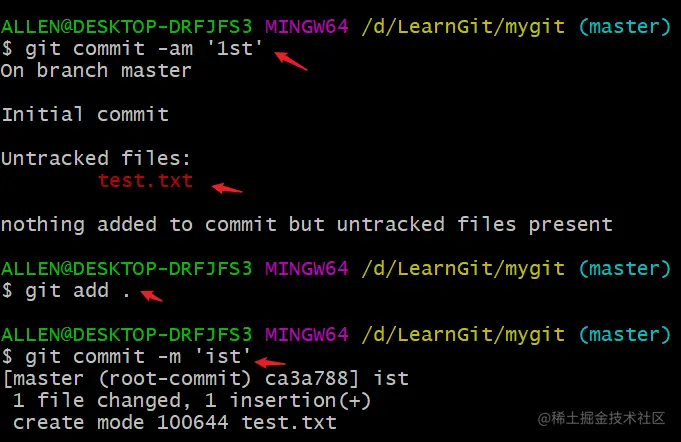The image size is (681, 442).
Task: Click the 'nothing added to commit' message
Action: [307, 224]
